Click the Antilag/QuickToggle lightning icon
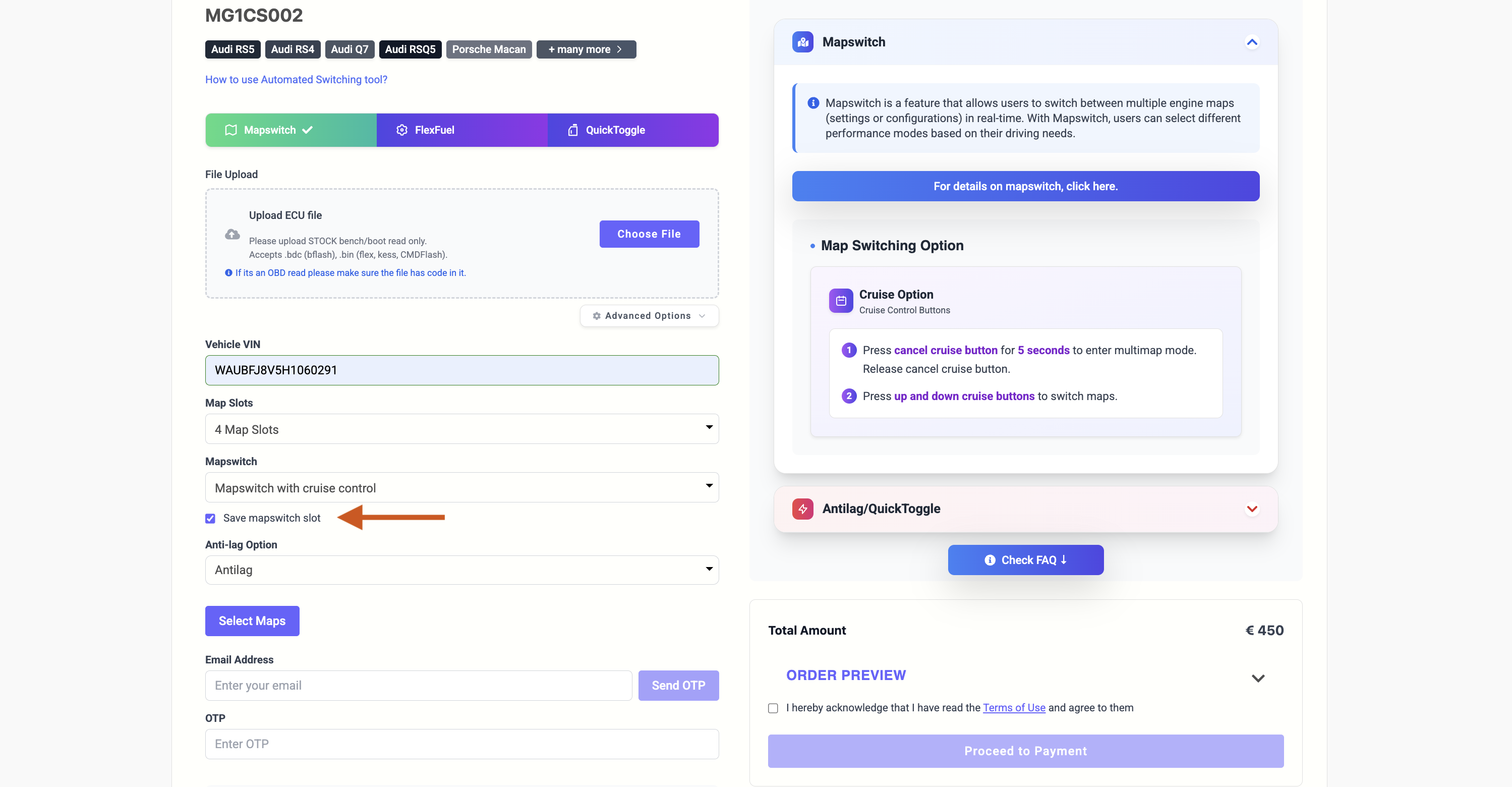This screenshot has width=1512, height=787. pos(802,509)
